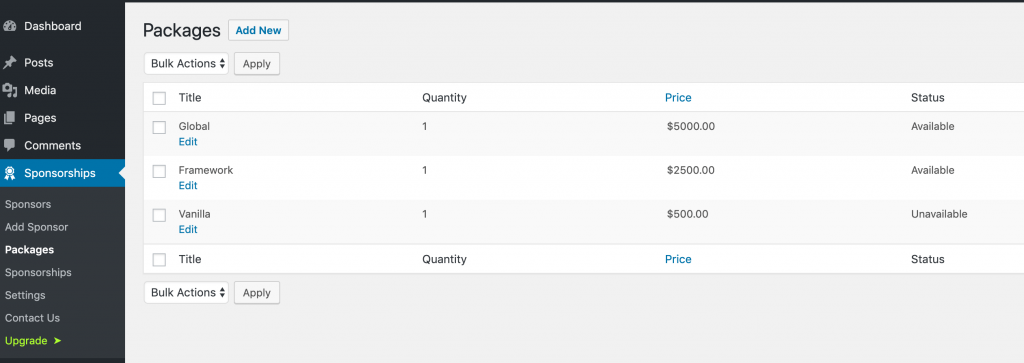The image size is (1024, 363).
Task: Tick the checkbox for Vanilla package
Action: click(x=159, y=215)
